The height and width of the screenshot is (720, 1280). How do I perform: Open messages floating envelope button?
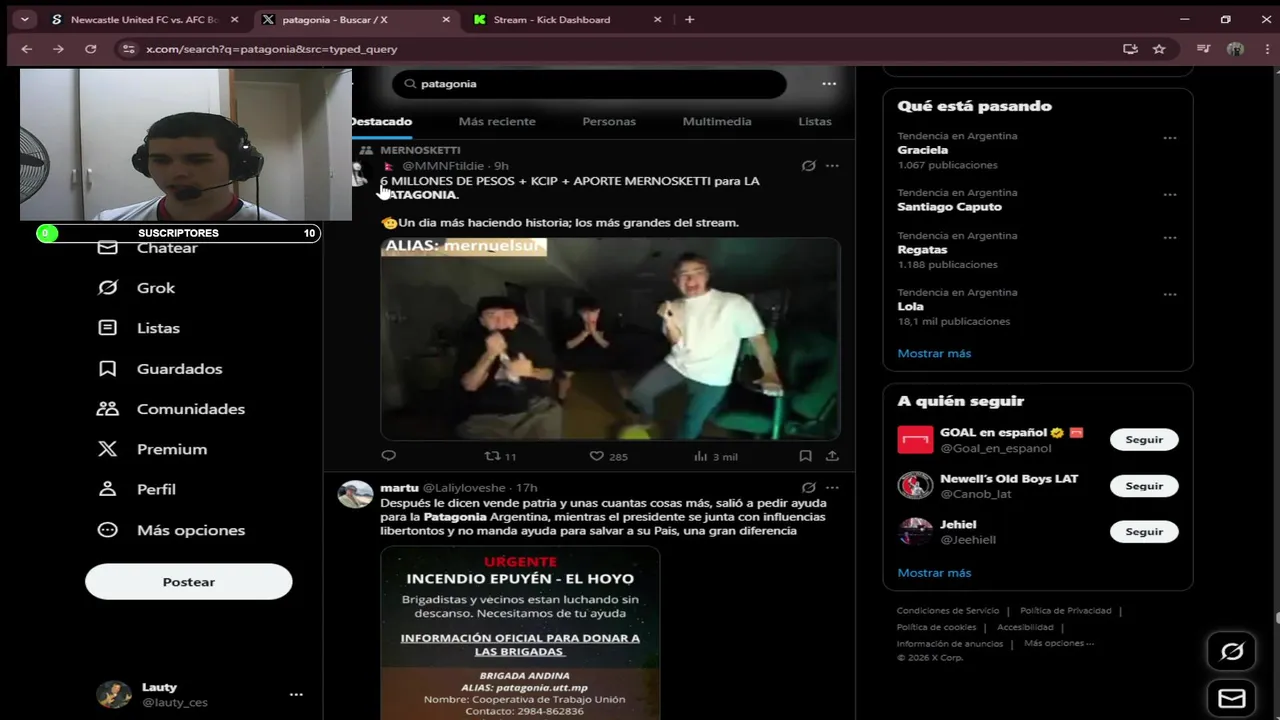pos(1232,698)
